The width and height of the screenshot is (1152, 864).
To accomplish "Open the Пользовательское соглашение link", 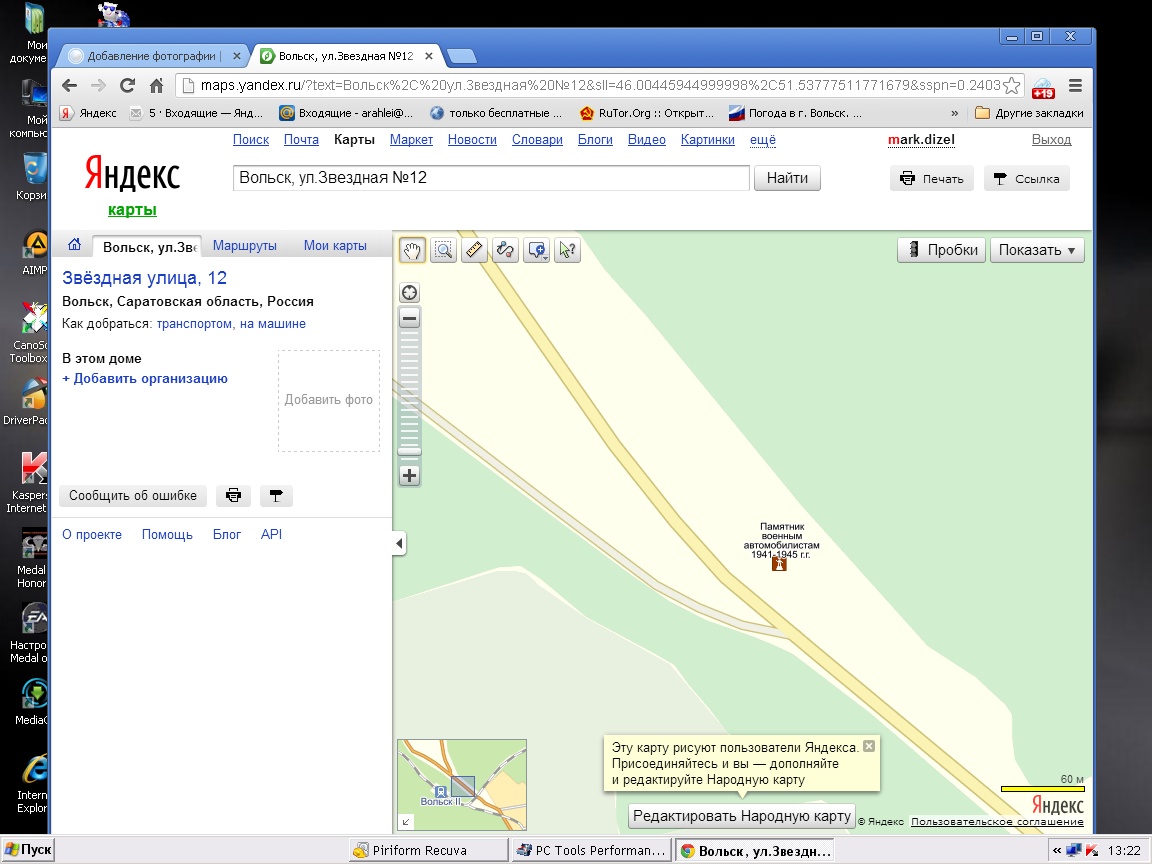I will tap(997, 821).
